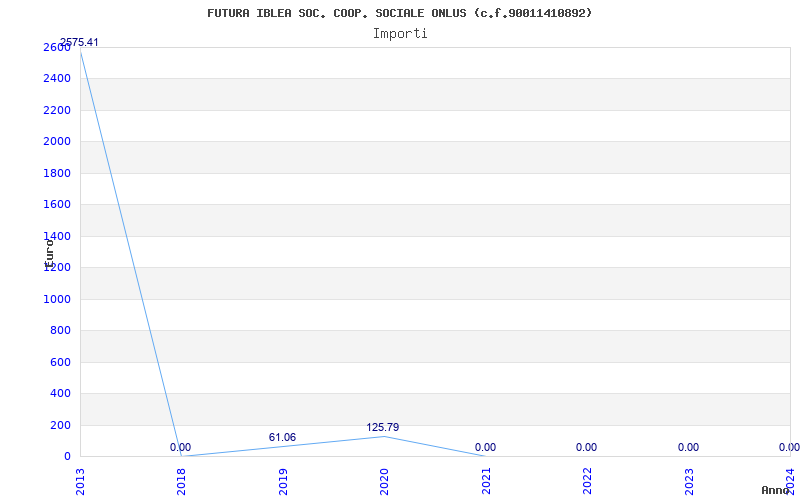Click the 1800 y-axis tick label
This screenshot has height=500, width=800.
click(57, 173)
